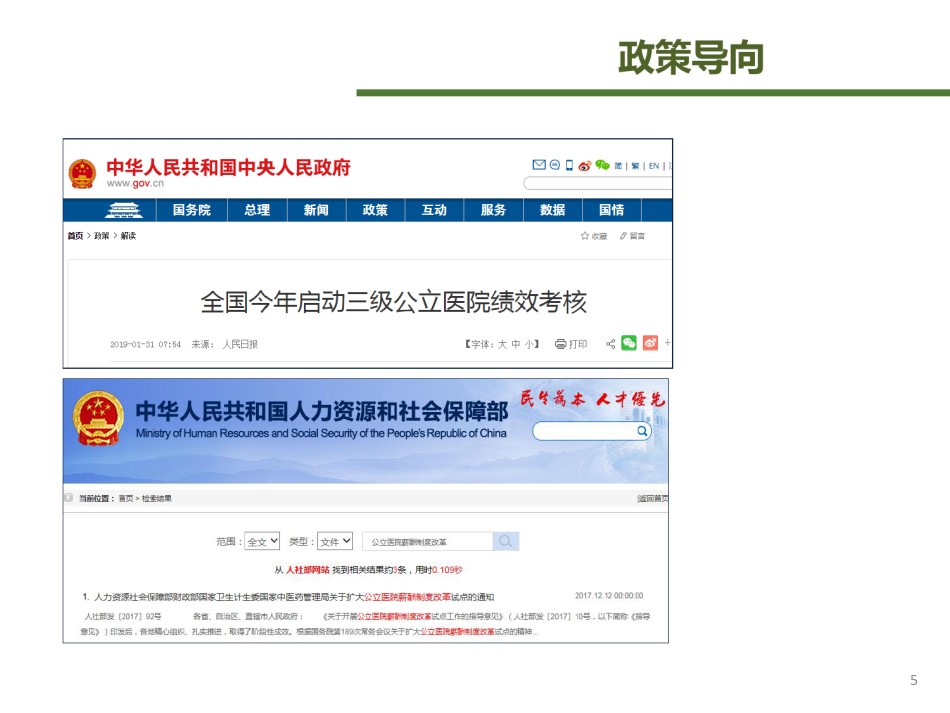Image resolution: width=950 pixels, height=713 pixels.
Task: Click the mobile phone icon in gov.cn header
Action: pos(569,165)
